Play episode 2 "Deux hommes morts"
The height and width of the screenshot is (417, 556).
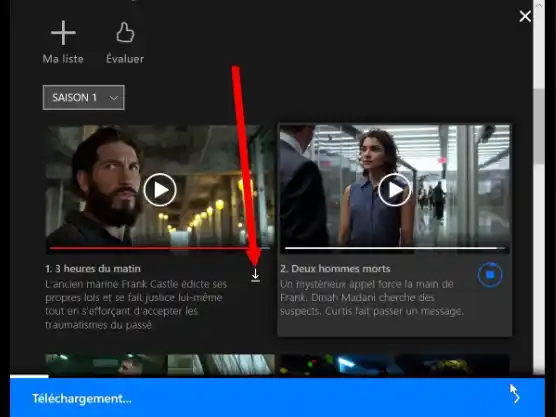click(394, 190)
